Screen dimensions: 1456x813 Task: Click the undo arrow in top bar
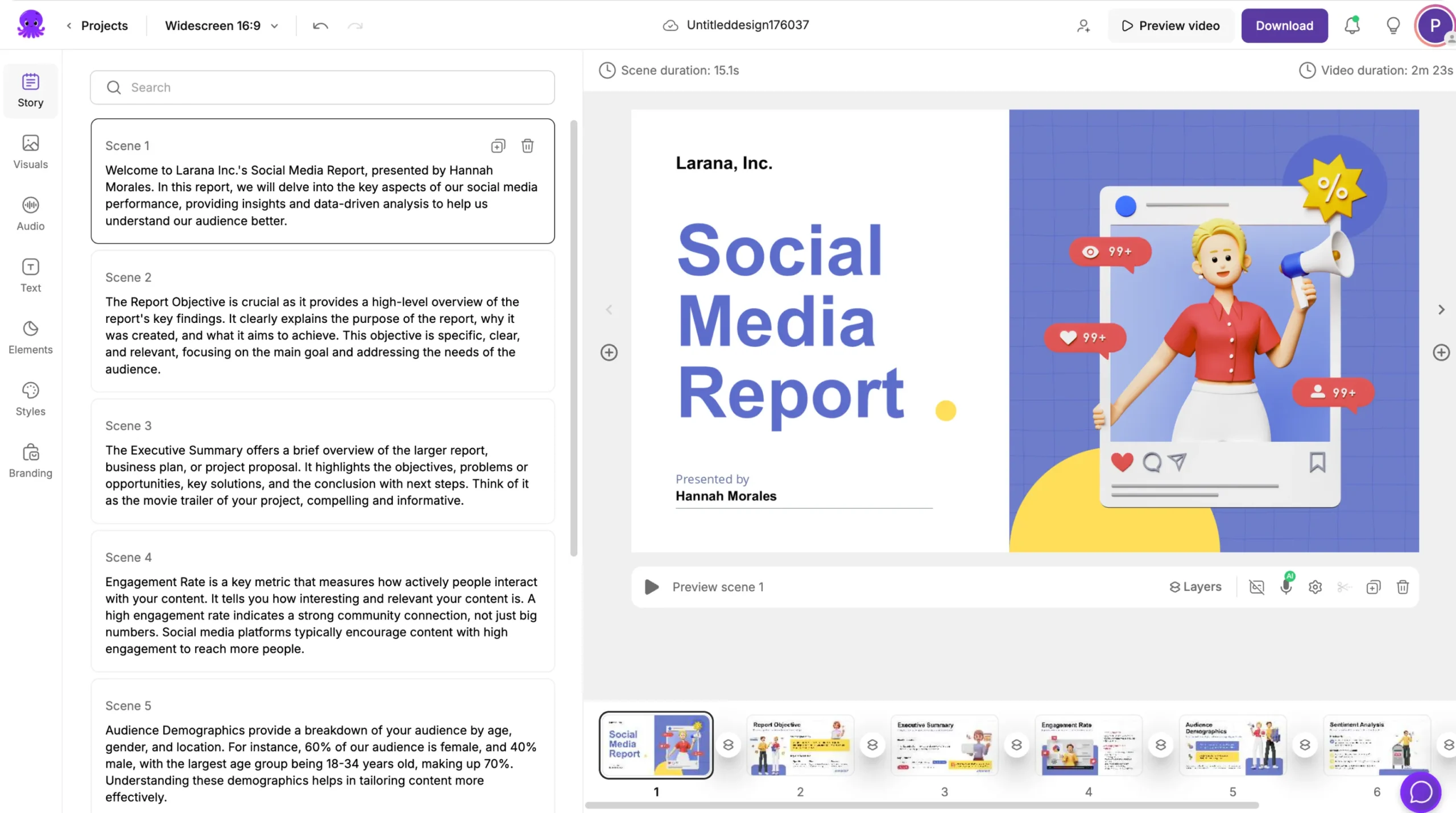pyautogui.click(x=320, y=26)
